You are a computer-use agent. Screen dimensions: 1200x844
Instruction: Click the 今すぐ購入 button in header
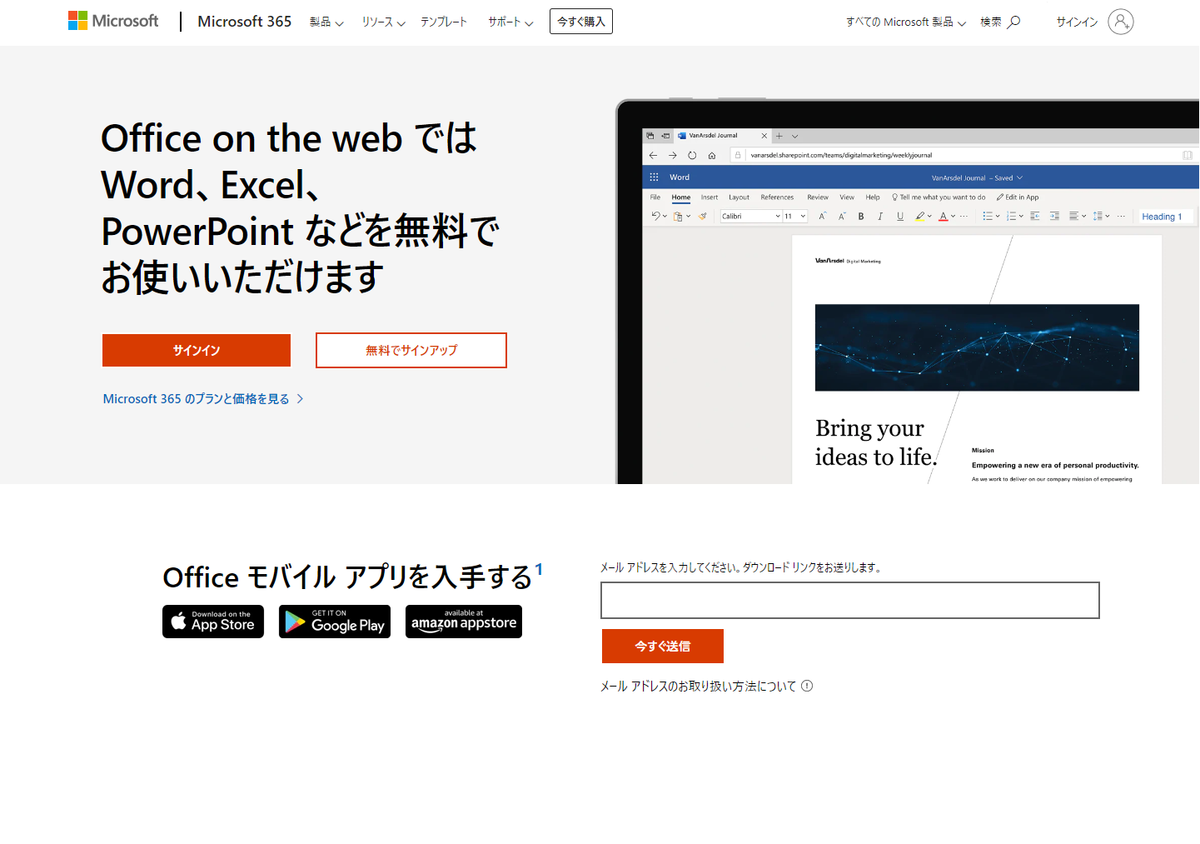[x=581, y=21]
